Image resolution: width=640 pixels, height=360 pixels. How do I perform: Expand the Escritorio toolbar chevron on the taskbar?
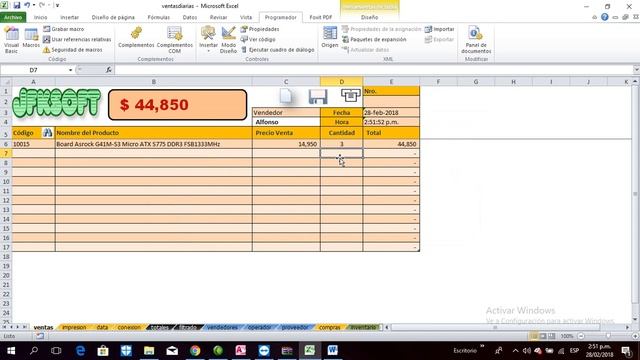coord(482,347)
